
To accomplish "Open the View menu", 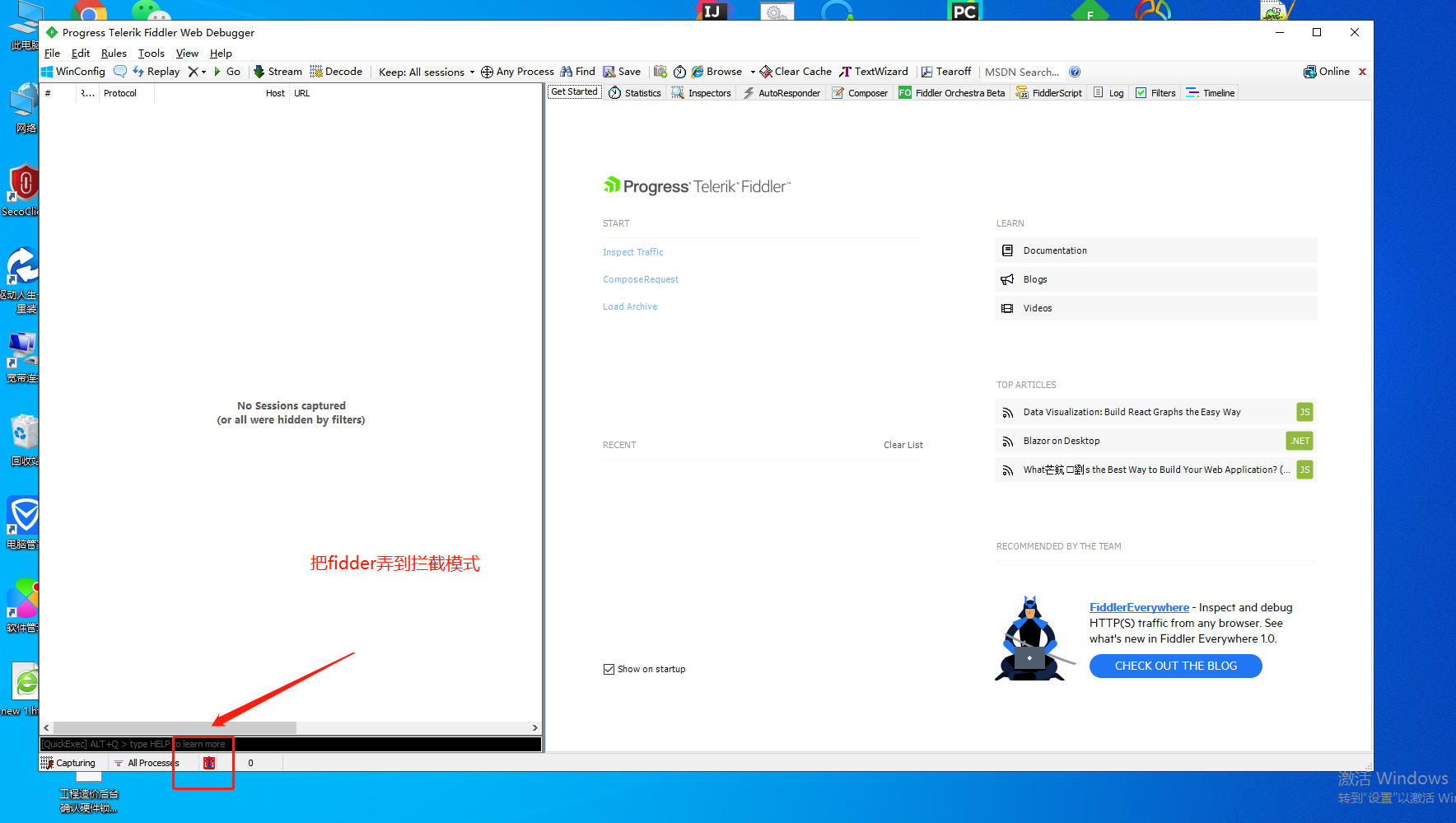I will [x=187, y=53].
